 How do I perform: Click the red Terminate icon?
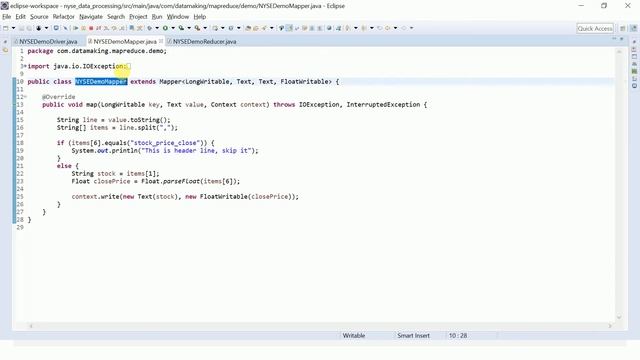pyautogui.click(x=91, y=28)
